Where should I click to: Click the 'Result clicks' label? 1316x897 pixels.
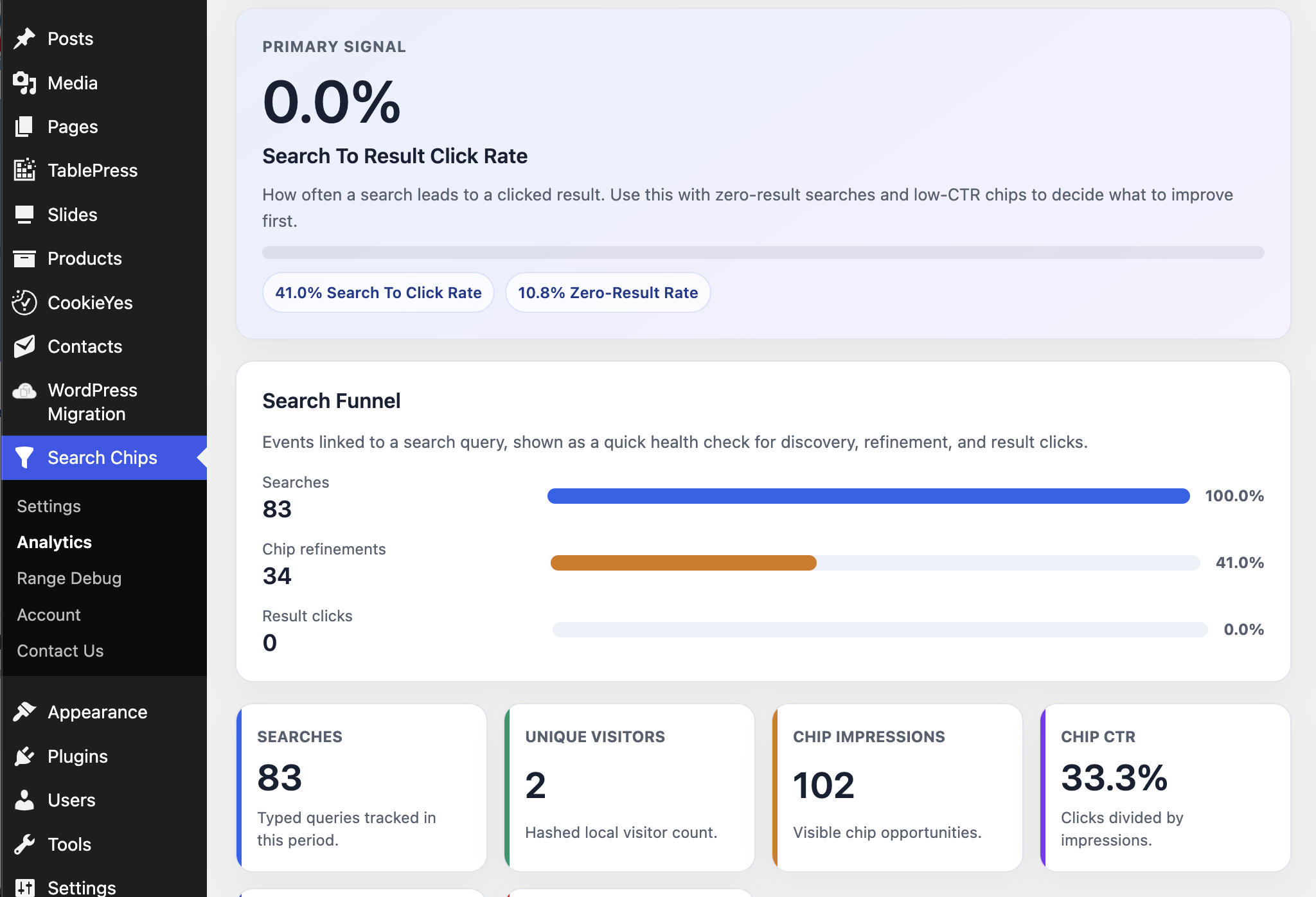[x=307, y=616]
